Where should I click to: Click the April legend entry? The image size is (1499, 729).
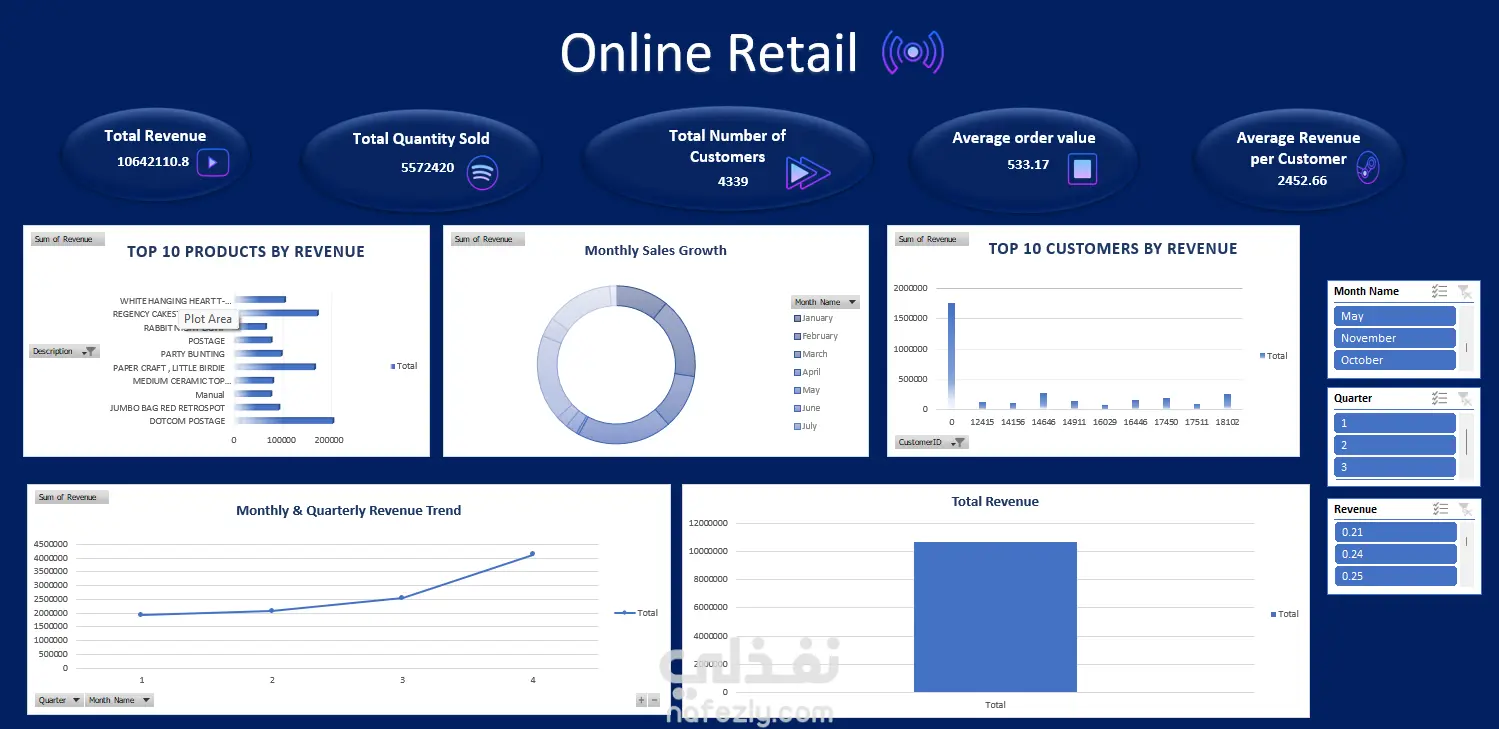click(807, 372)
